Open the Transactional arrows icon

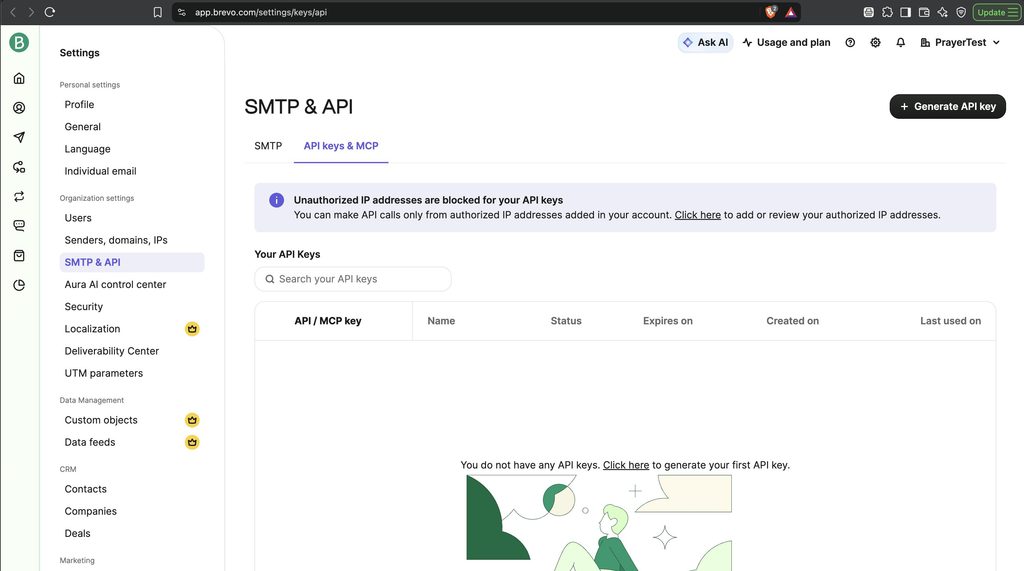click(x=19, y=197)
